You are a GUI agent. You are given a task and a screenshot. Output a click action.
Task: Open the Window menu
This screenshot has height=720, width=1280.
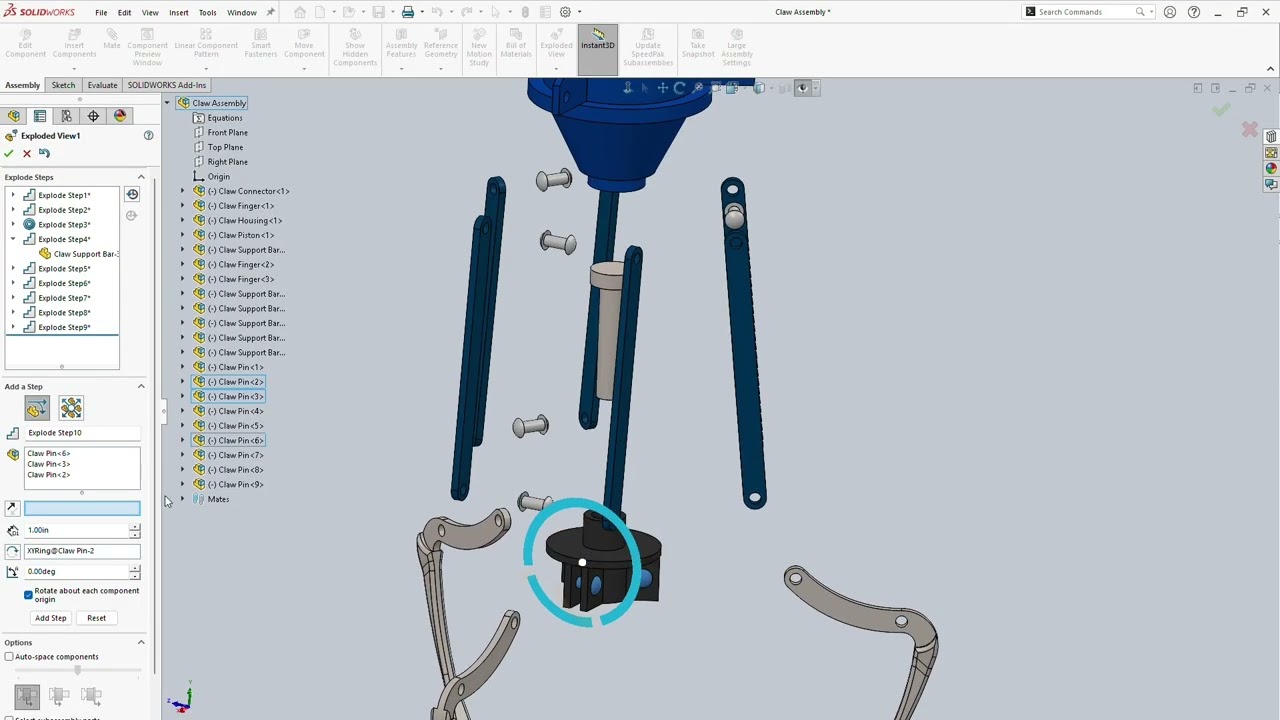[x=241, y=12]
